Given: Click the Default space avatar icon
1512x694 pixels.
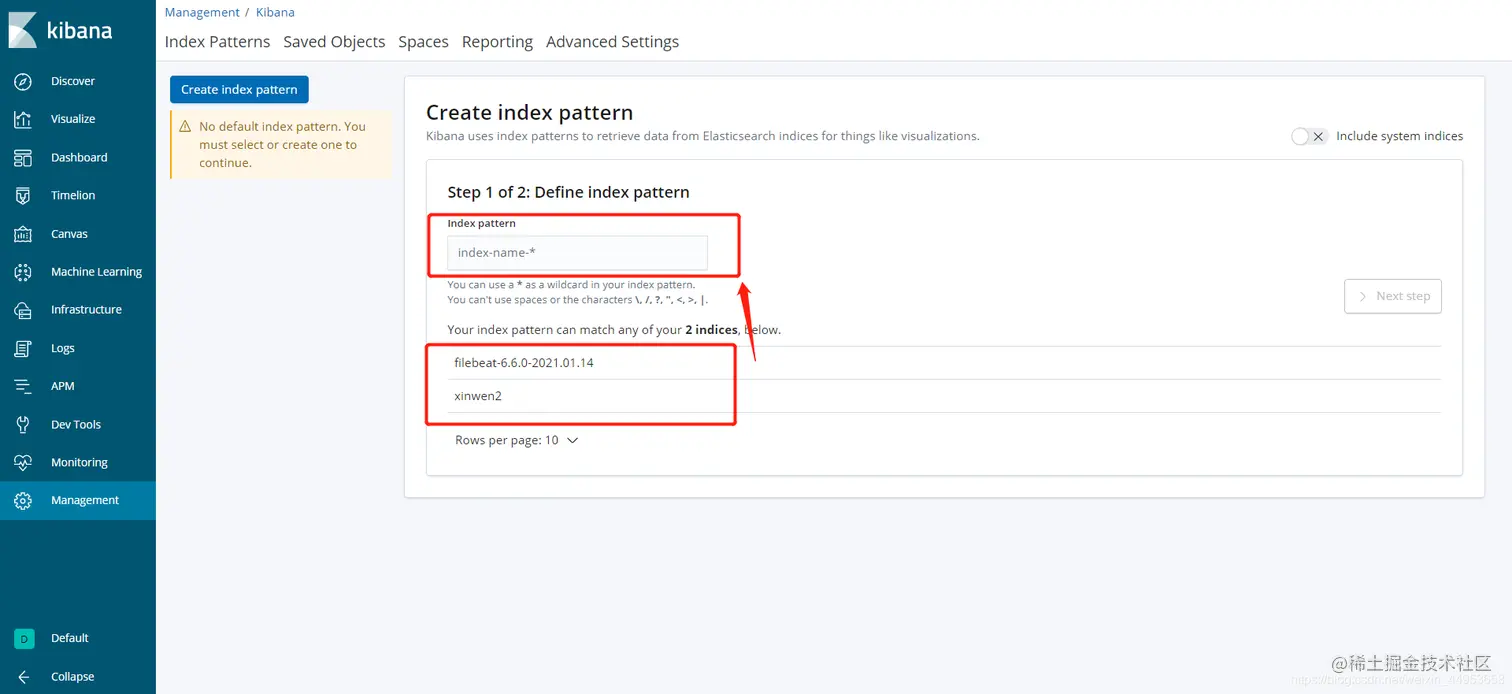Looking at the screenshot, I should [x=24, y=639].
